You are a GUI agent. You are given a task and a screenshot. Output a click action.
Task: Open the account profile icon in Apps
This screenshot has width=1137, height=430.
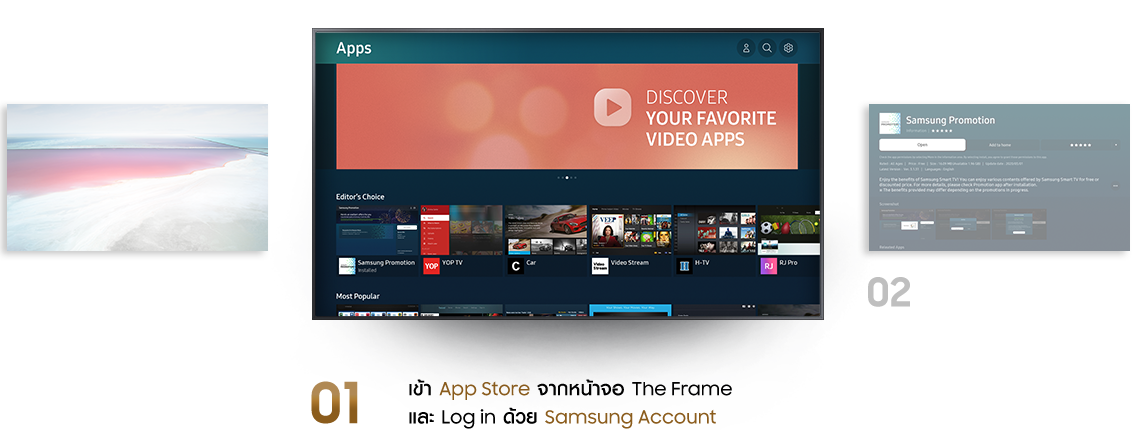(745, 49)
